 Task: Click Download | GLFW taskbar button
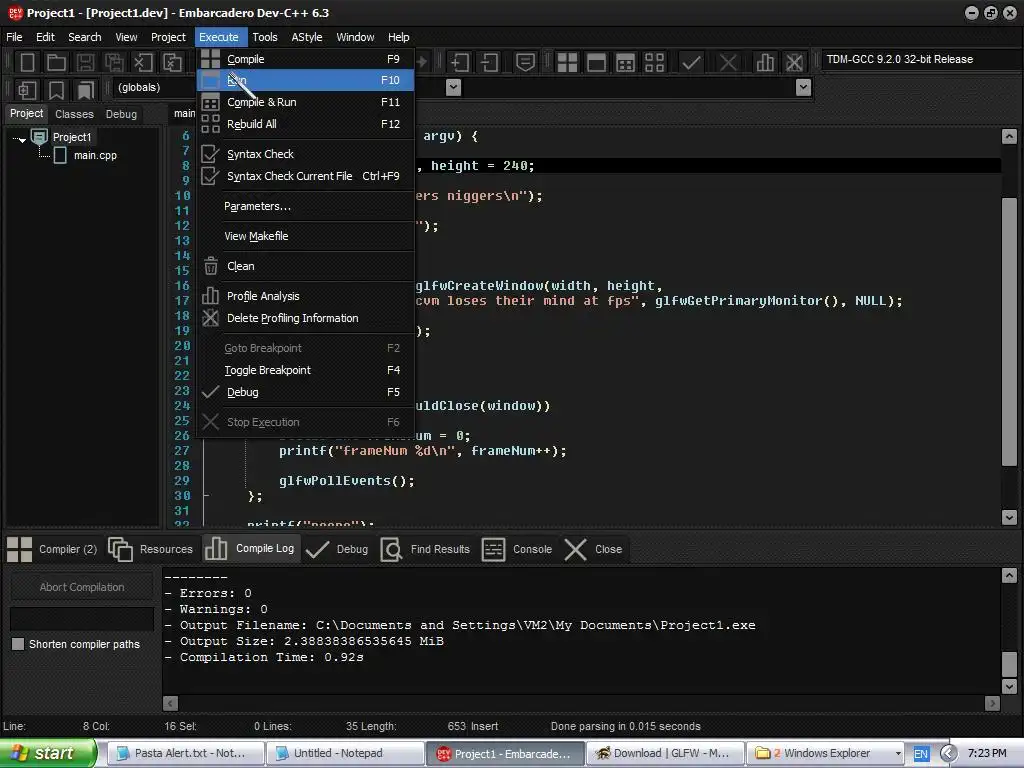[666, 753]
